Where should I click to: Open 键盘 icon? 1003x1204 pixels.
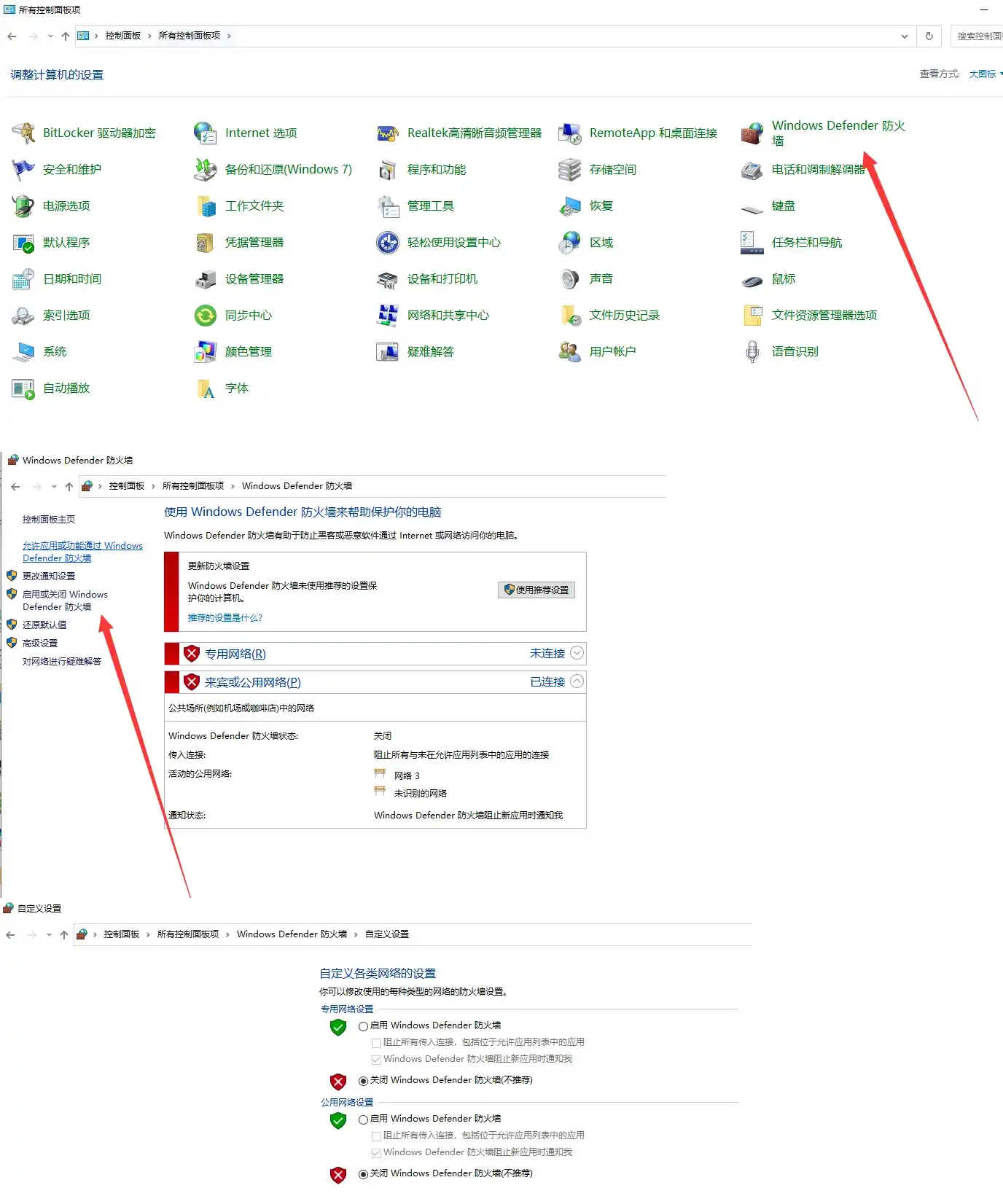pyautogui.click(x=752, y=208)
